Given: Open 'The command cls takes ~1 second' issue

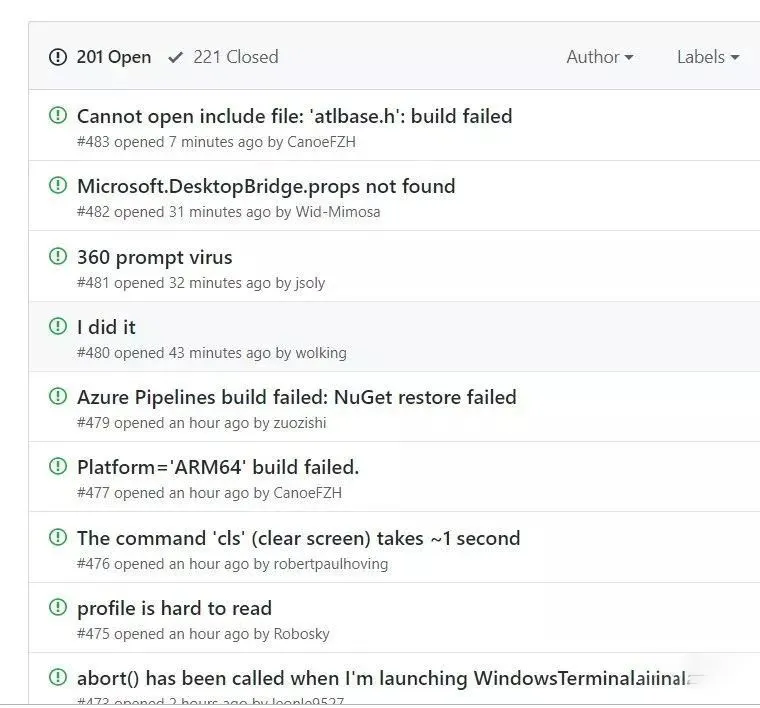Looking at the screenshot, I should pyautogui.click(x=299, y=538).
